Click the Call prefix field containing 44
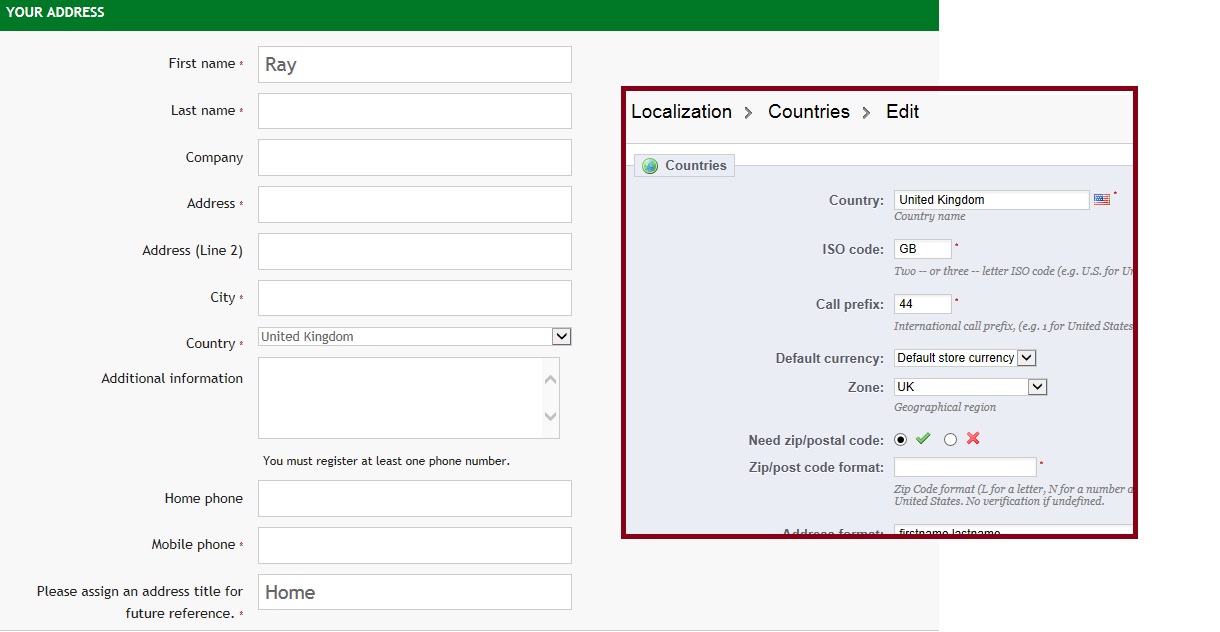 click(x=923, y=304)
